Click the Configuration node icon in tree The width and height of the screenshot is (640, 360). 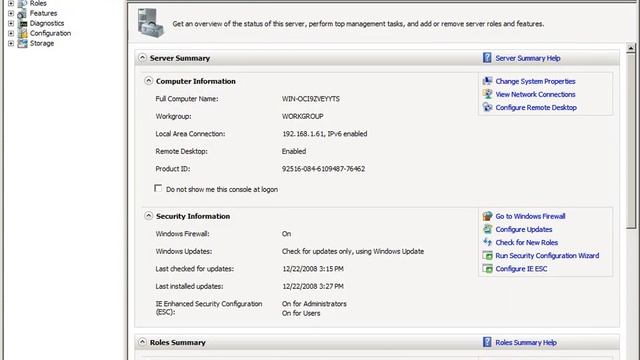(22, 33)
